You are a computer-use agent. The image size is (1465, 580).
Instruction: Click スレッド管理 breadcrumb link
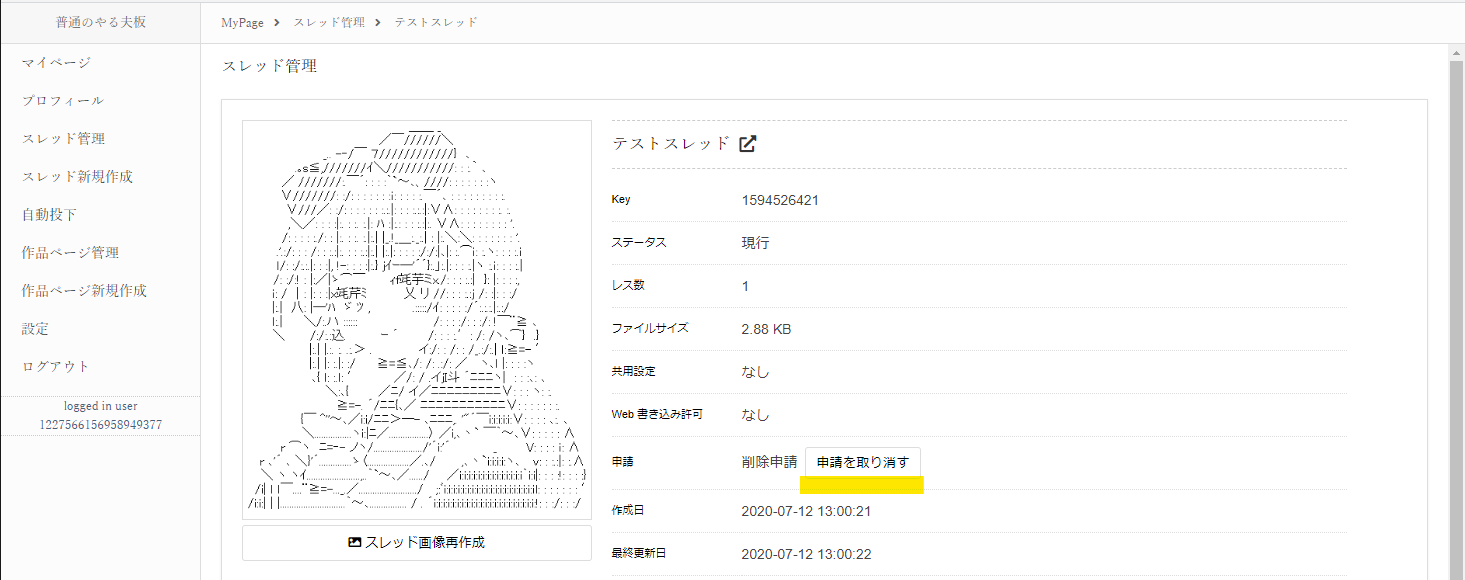[329, 23]
